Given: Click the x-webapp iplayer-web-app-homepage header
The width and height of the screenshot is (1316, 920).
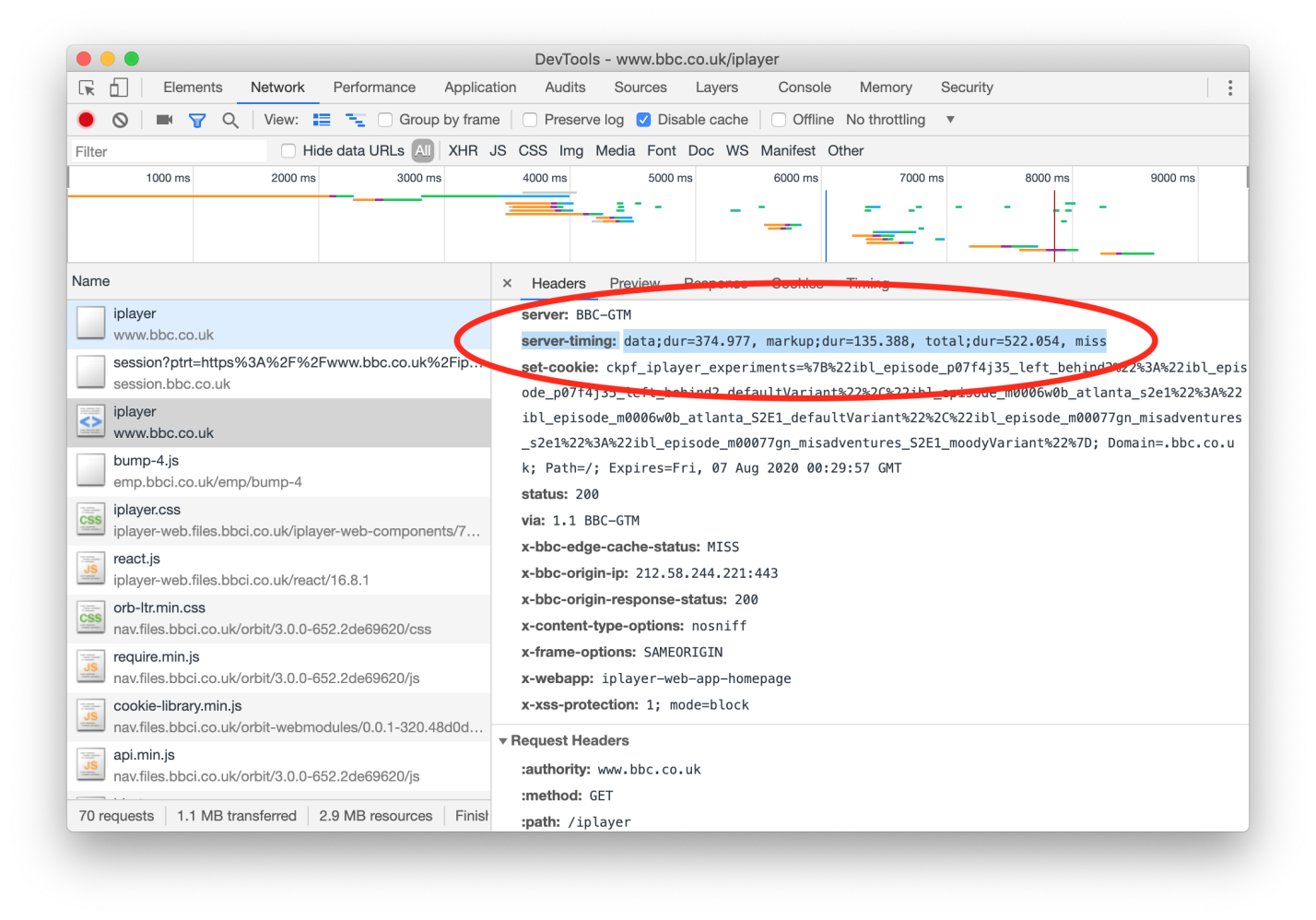Looking at the screenshot, I should [656, 678].
